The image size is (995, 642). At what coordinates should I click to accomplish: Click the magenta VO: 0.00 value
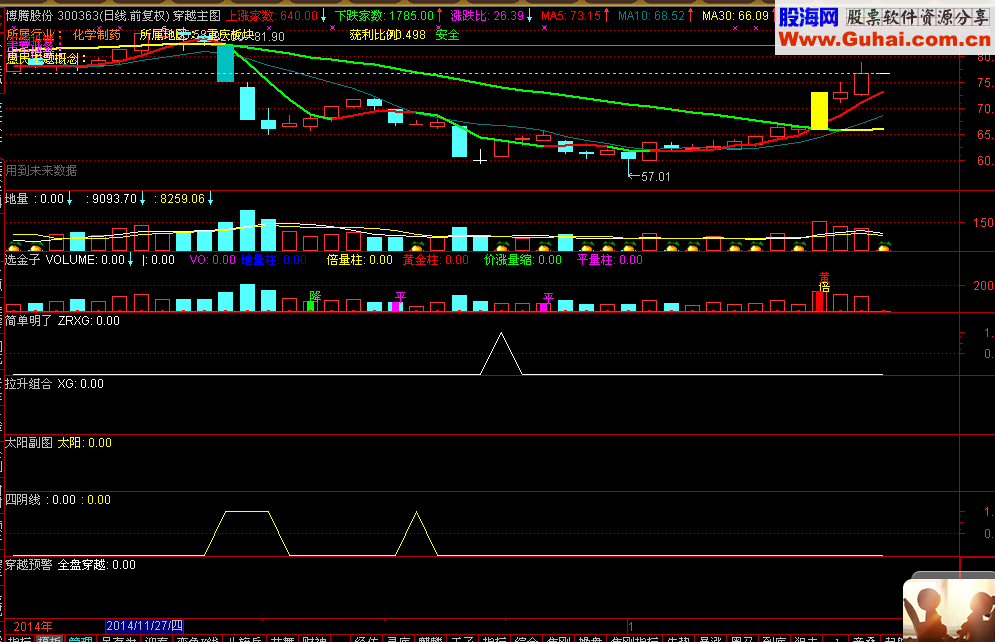(x=213, y=259)
